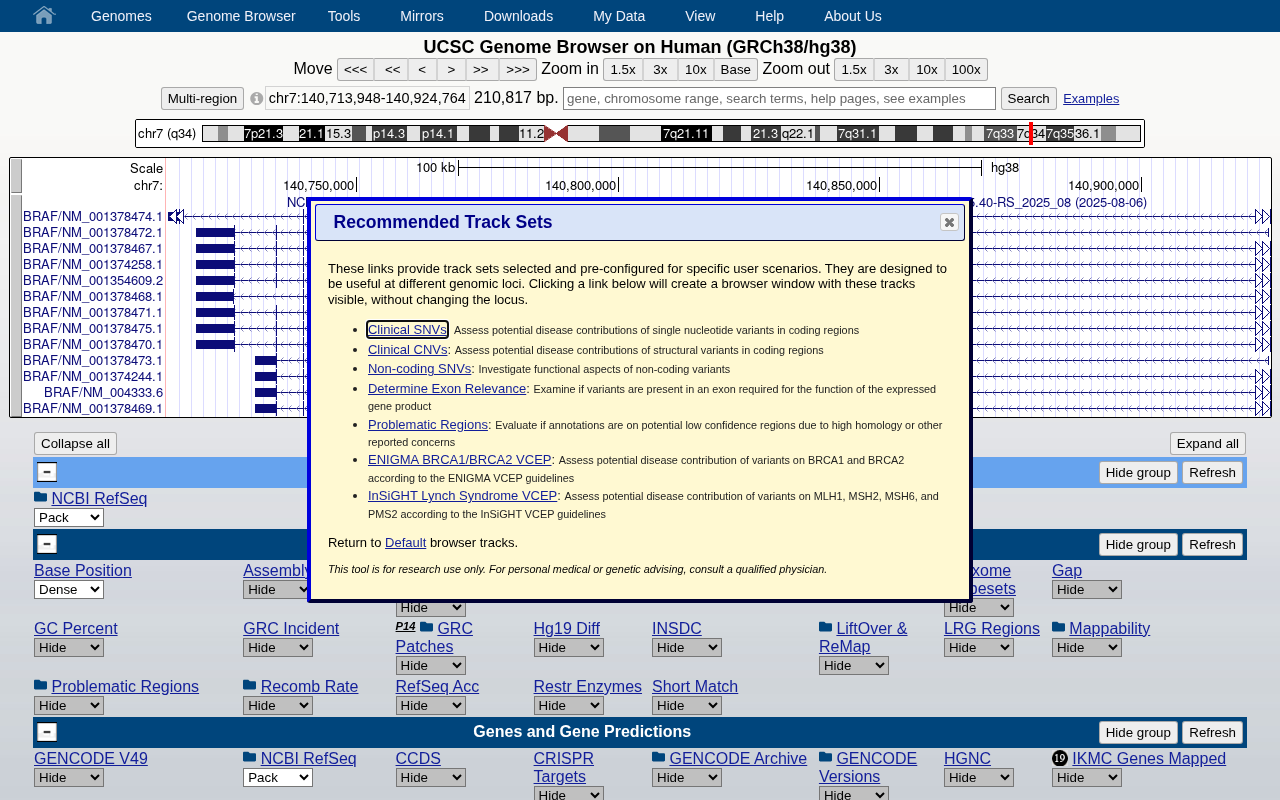The image size is (1280, 800).
Task: Click folder icon beside NCBI RefSeq under Genes
Action: pos(249,757)
